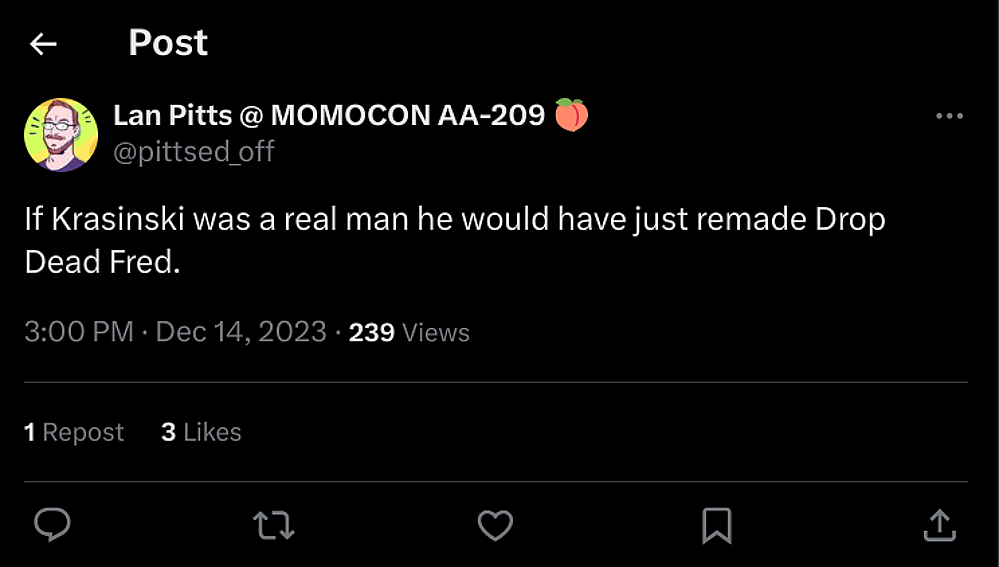Open the more options ellipsis menu
Screen dimensions: 999x567
pos(949,116)
